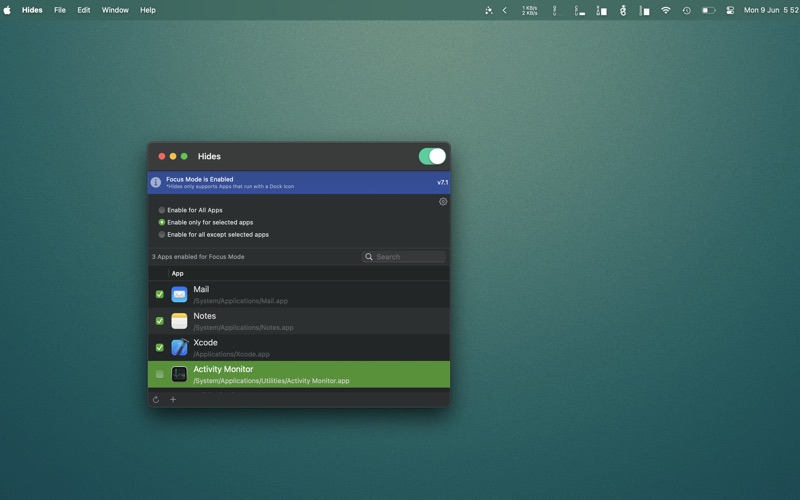The width and height of the screenshot is (800, 500).
Task: Click the Mon 9 Jun date and clock
Action: click(x=771, y=10)
